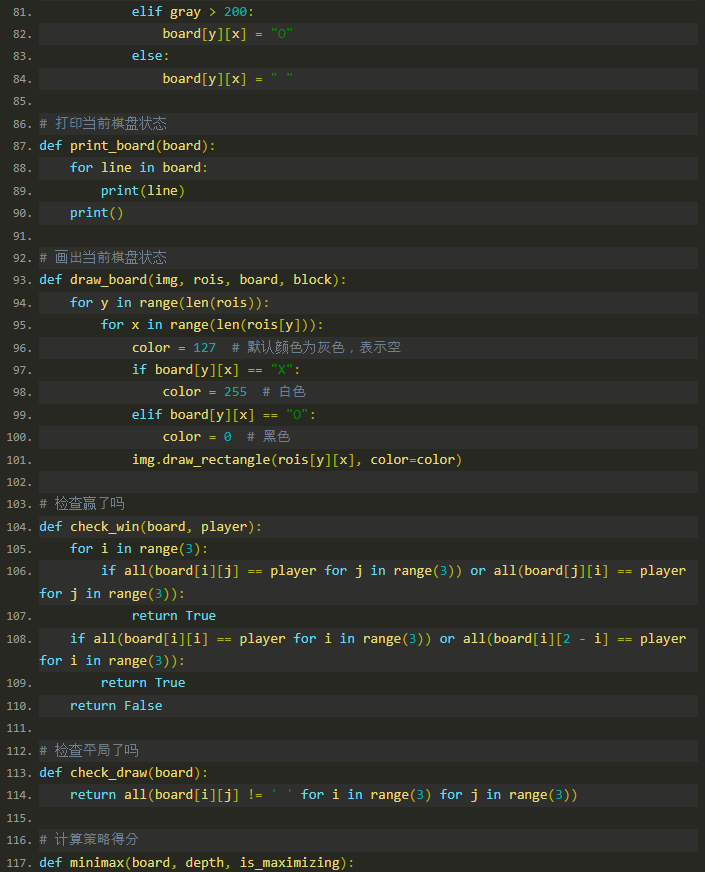705x872 pixels.
Task: Click the comment '# 检查赢了吗'
Action: click(82, 504)
